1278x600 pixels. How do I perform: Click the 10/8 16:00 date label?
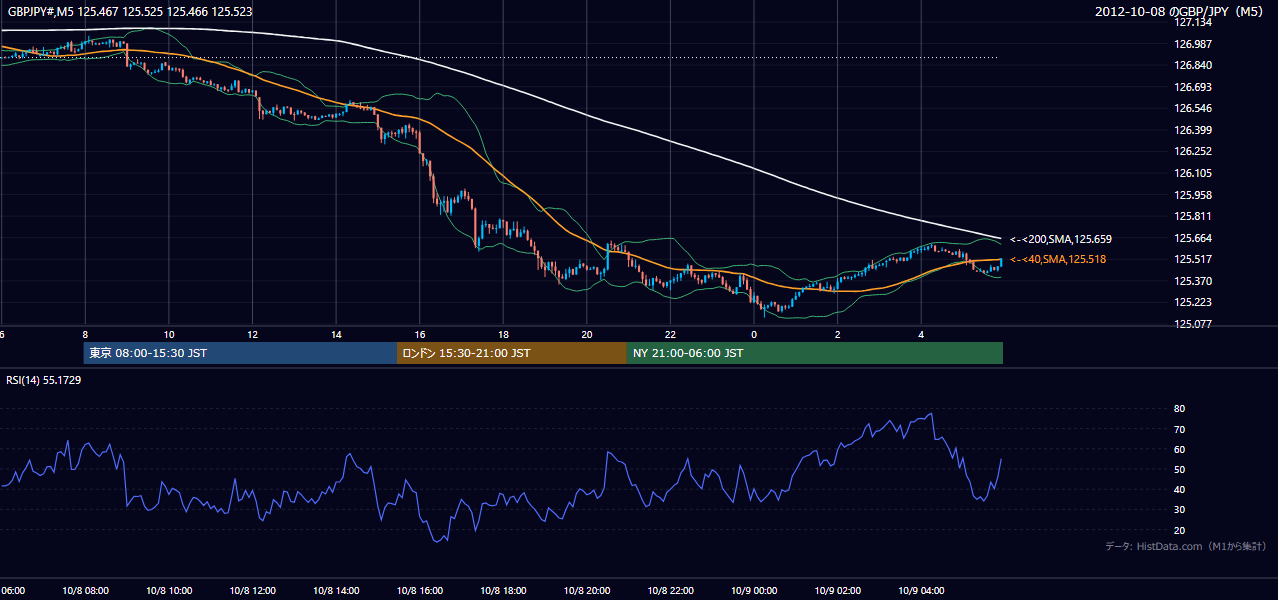coord(420,590)
